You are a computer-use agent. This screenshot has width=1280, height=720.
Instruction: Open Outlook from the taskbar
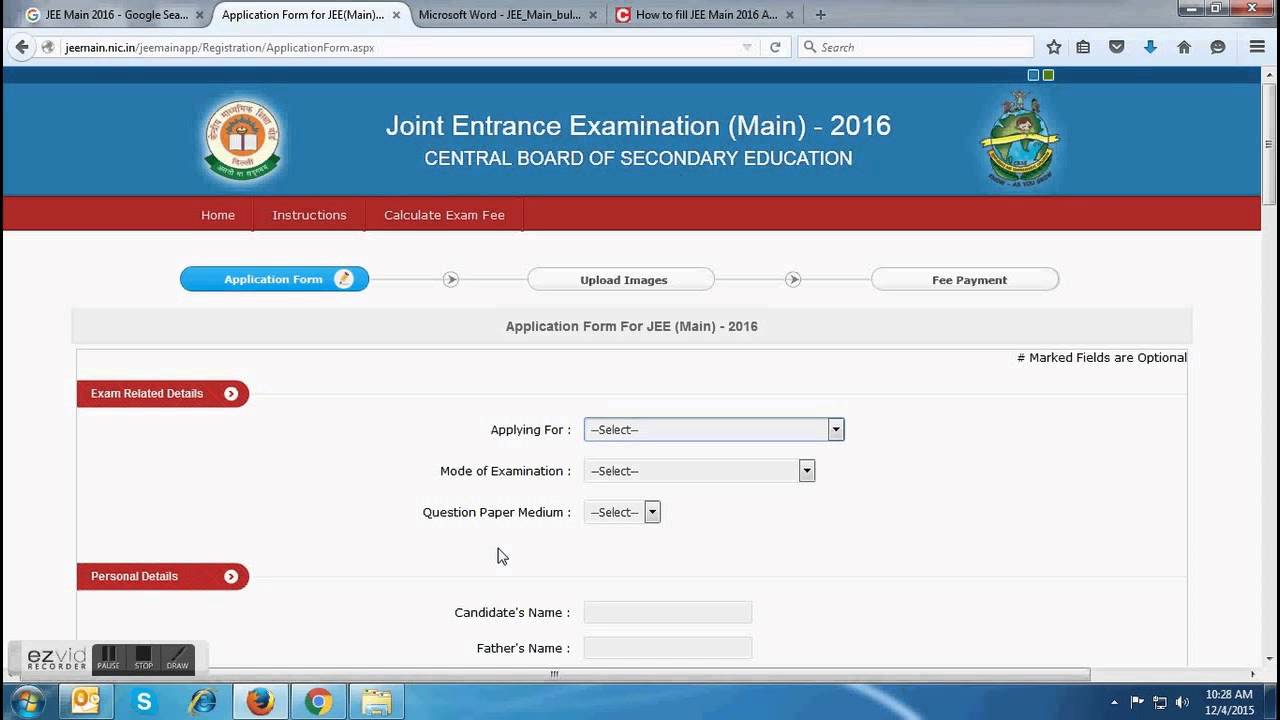pos(86,702)
